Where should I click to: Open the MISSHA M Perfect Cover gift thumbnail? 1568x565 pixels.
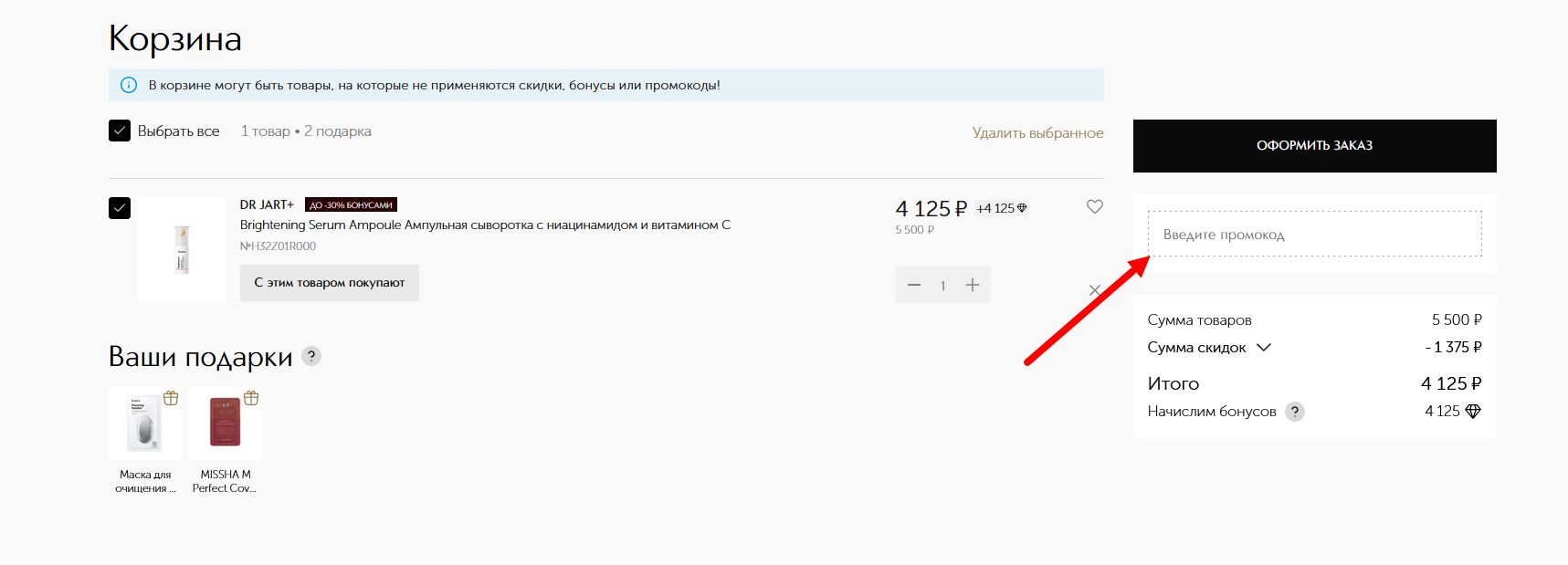[225, 424]
